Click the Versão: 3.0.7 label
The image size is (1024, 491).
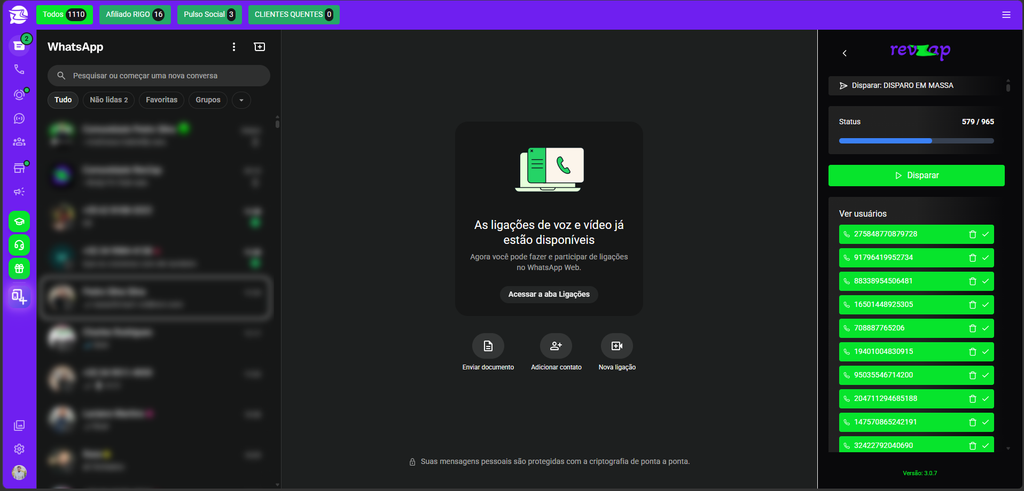point(920,473)
